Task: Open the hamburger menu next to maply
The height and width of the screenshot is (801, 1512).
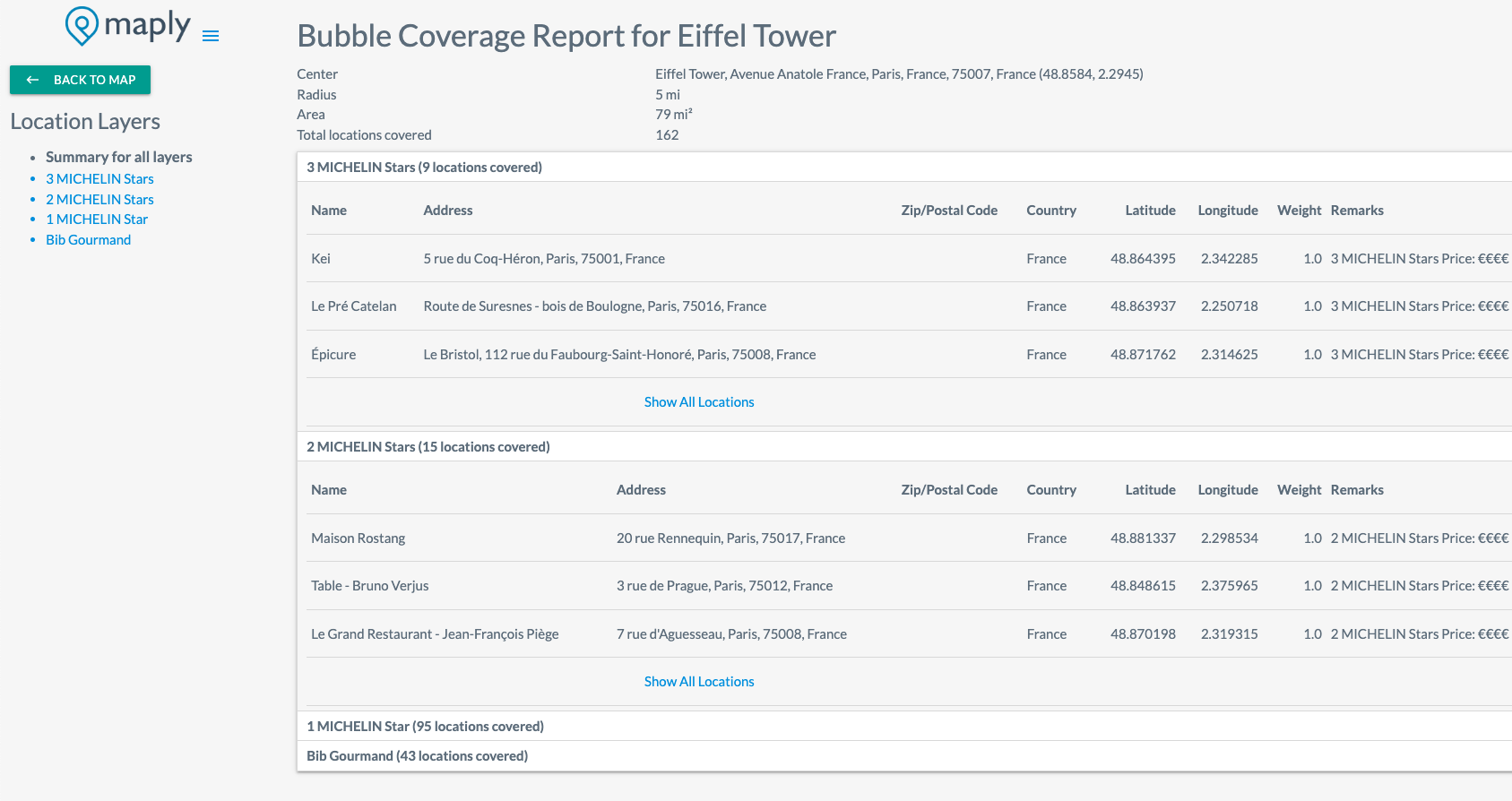Action: point(211,36)
